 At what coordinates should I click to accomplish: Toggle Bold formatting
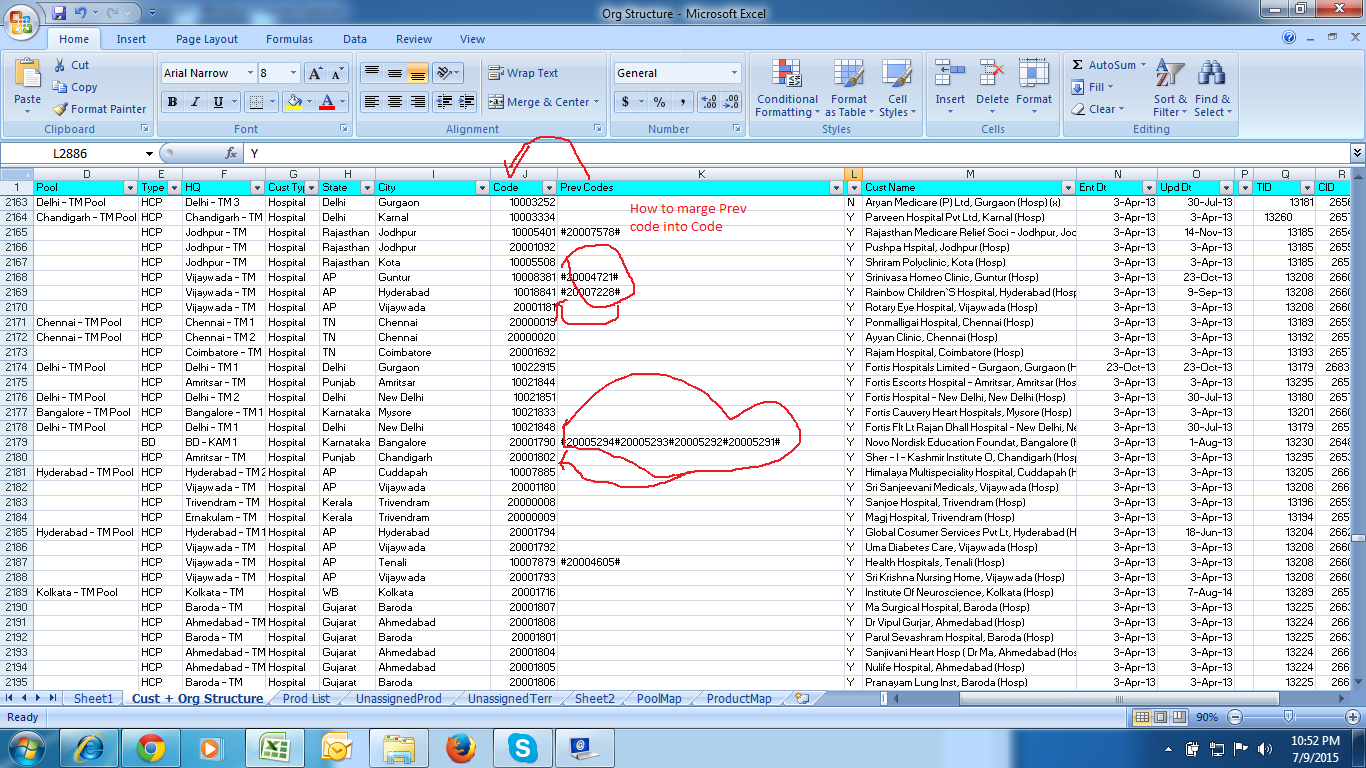[x=172, y=102]
